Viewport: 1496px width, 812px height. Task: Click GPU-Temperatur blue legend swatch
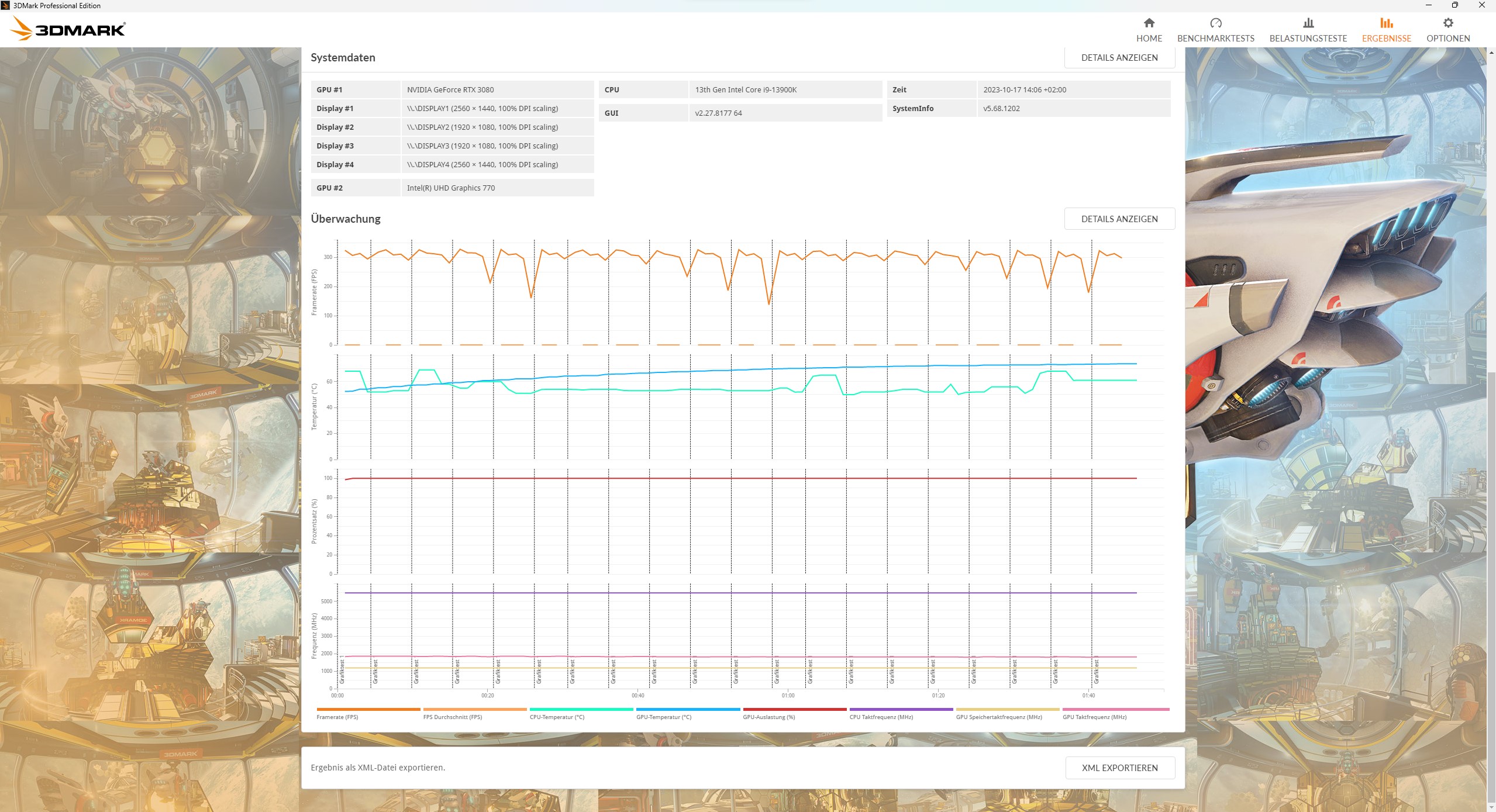tap(688, 710)
